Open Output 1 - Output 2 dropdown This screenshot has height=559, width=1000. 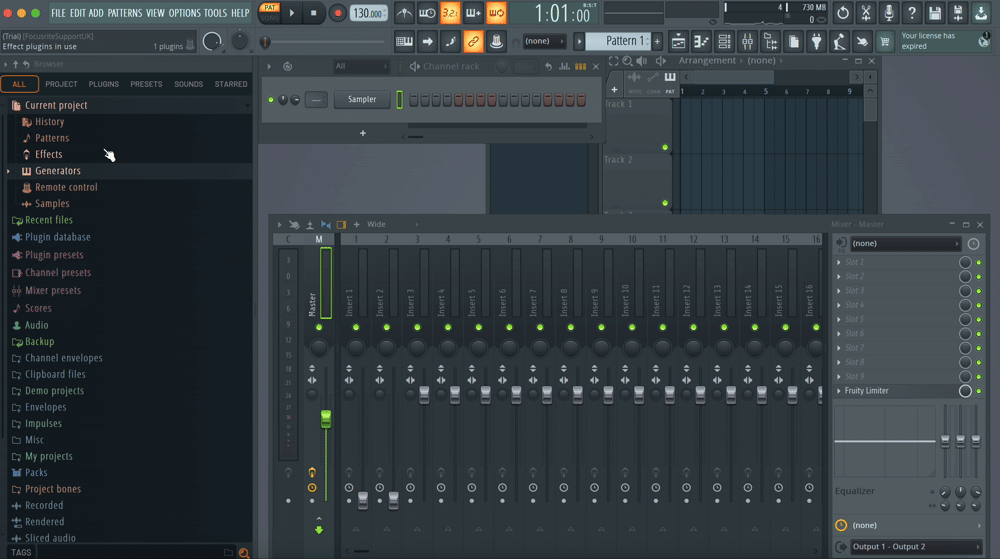[915, 547]
